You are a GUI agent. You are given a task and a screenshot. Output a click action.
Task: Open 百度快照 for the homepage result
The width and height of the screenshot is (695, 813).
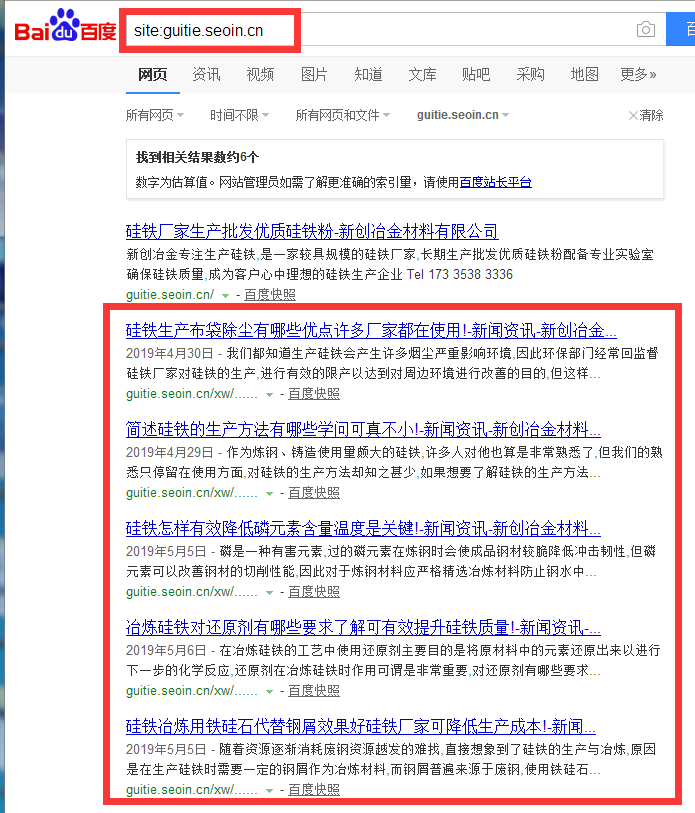(270, 295)
